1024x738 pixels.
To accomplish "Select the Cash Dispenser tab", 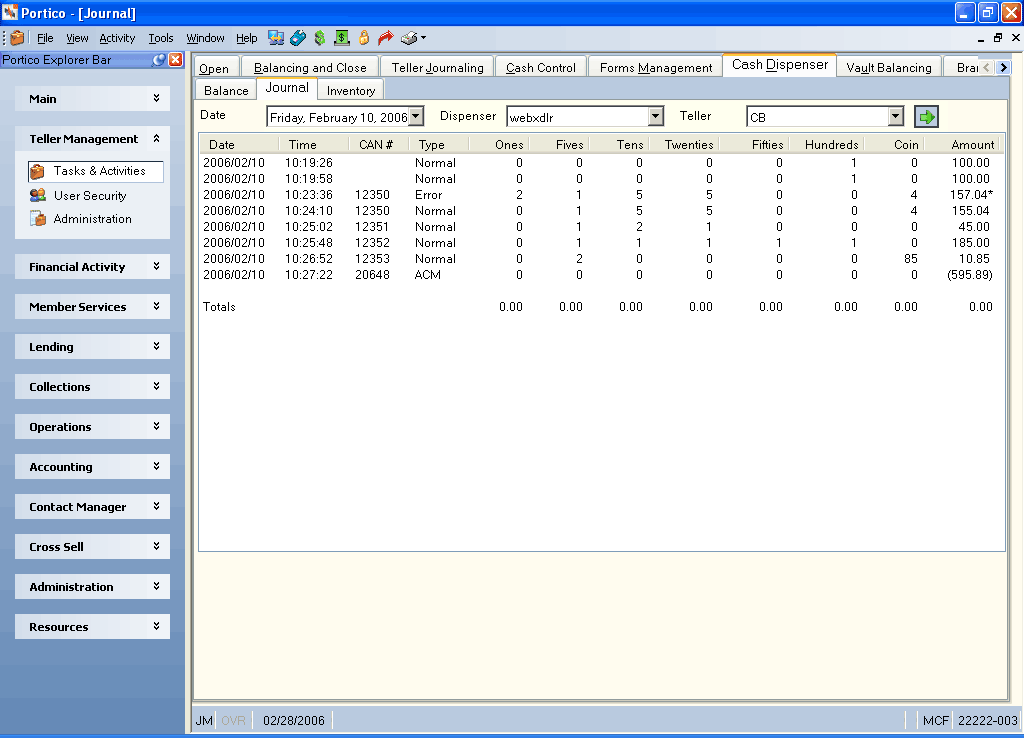I will click(x=780, y=65).
